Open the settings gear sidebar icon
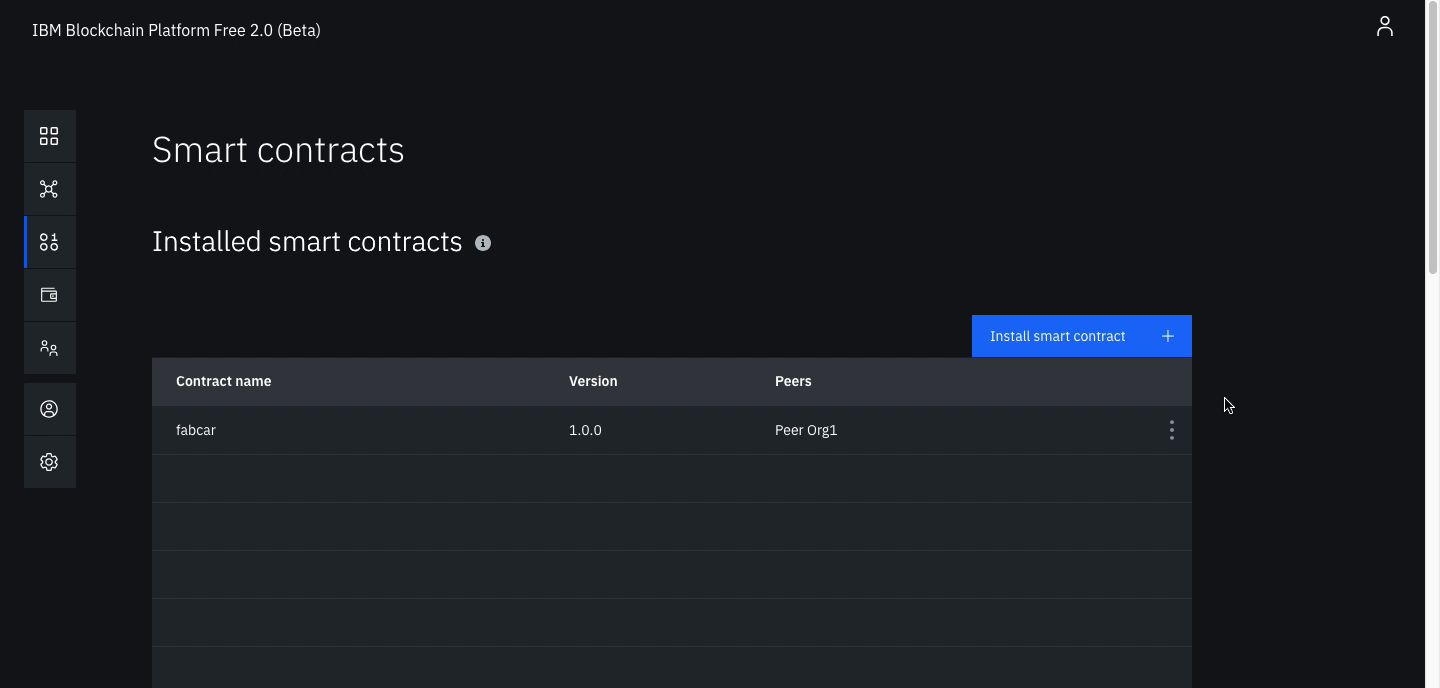 pos(49,462)
